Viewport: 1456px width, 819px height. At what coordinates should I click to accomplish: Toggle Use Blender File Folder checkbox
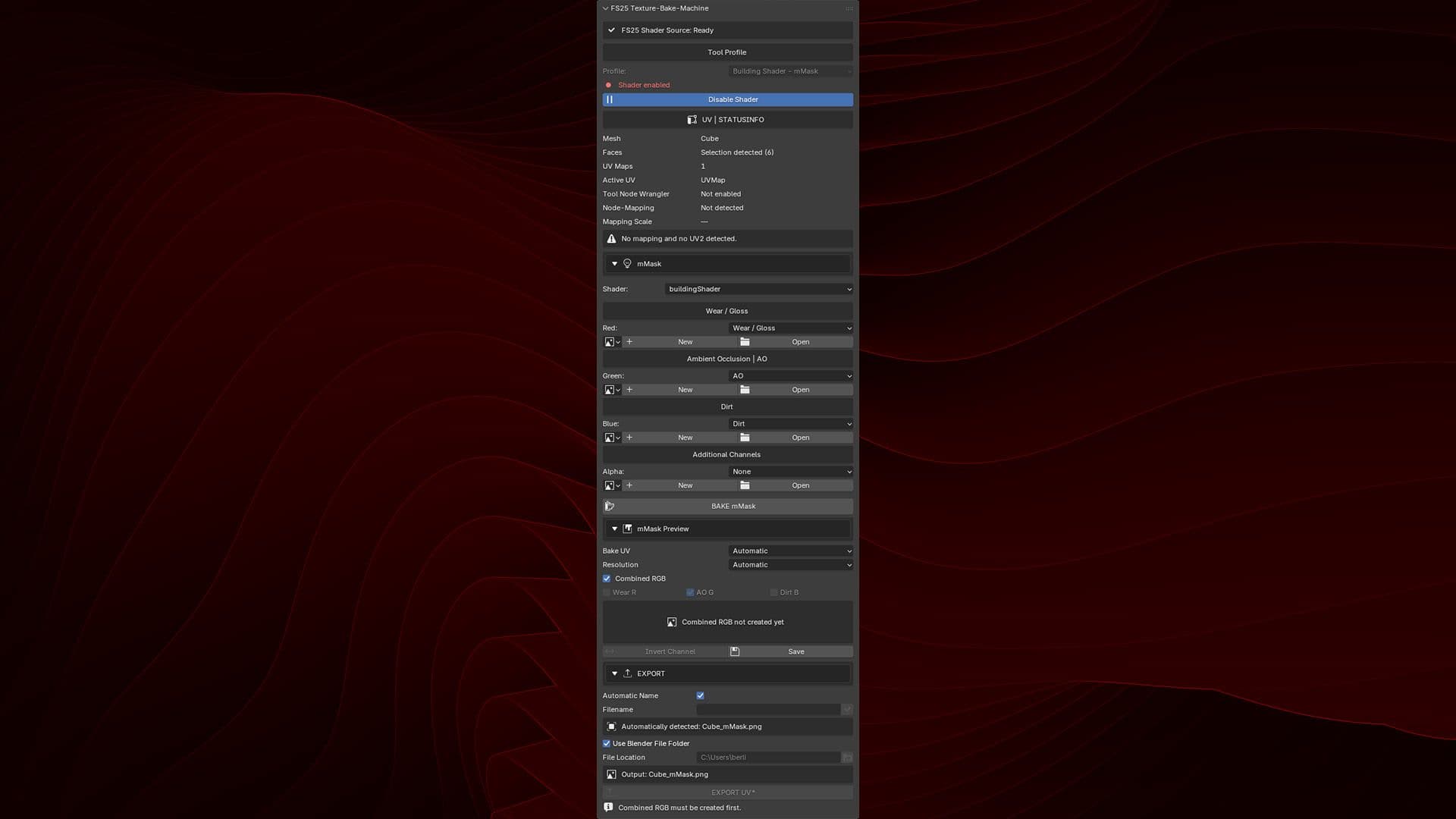(607, 744)
